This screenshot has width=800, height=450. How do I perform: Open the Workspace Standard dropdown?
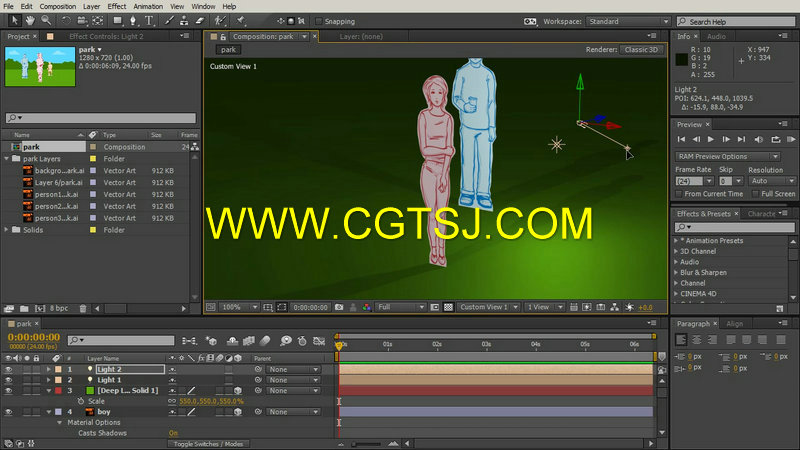tap(628, 21)
